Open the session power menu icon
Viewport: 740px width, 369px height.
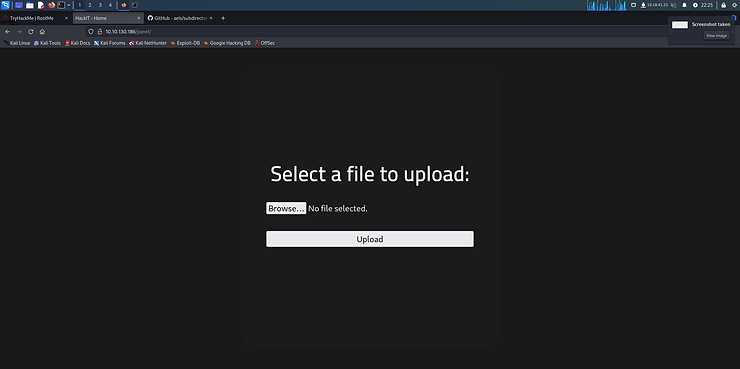click(x=734, y=5)
